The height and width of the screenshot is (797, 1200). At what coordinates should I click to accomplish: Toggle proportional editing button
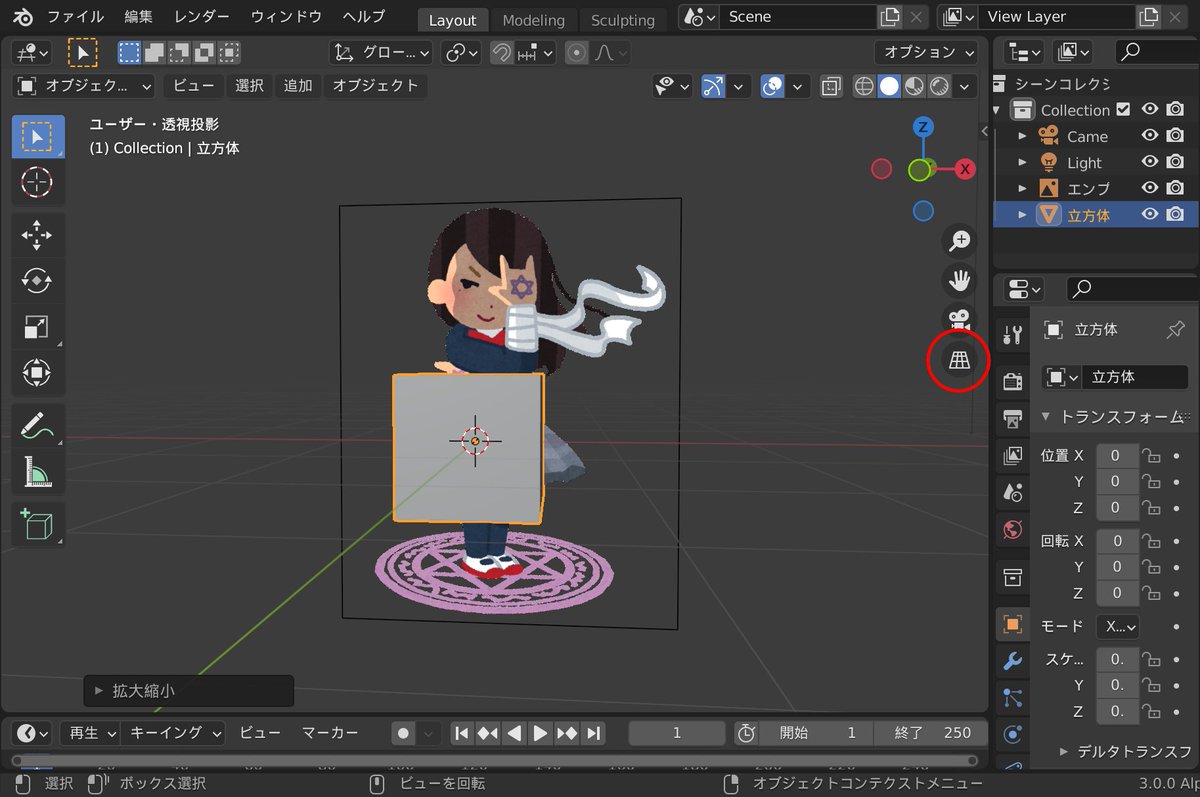point(575,52)
